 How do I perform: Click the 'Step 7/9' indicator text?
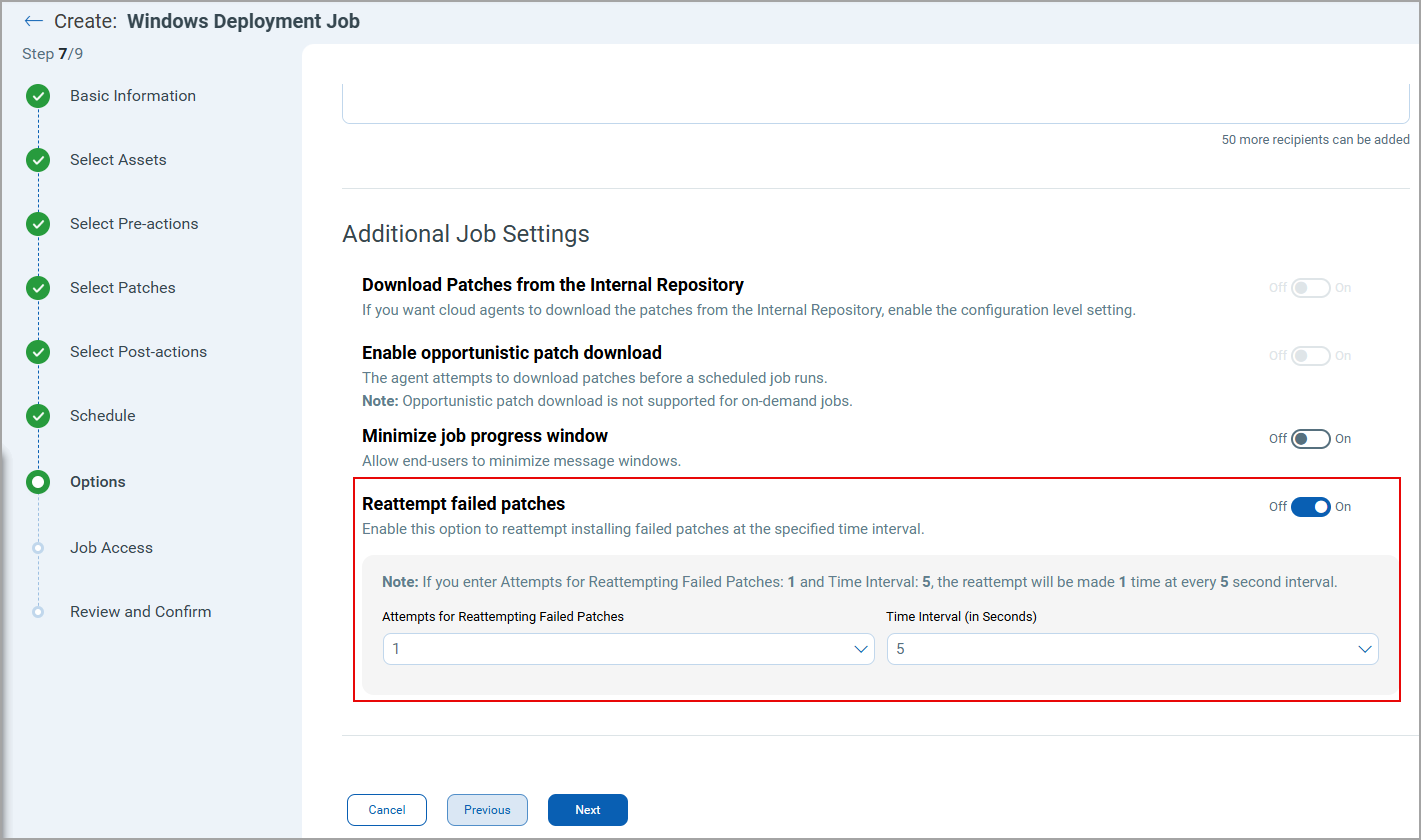(x=53, y=54)
